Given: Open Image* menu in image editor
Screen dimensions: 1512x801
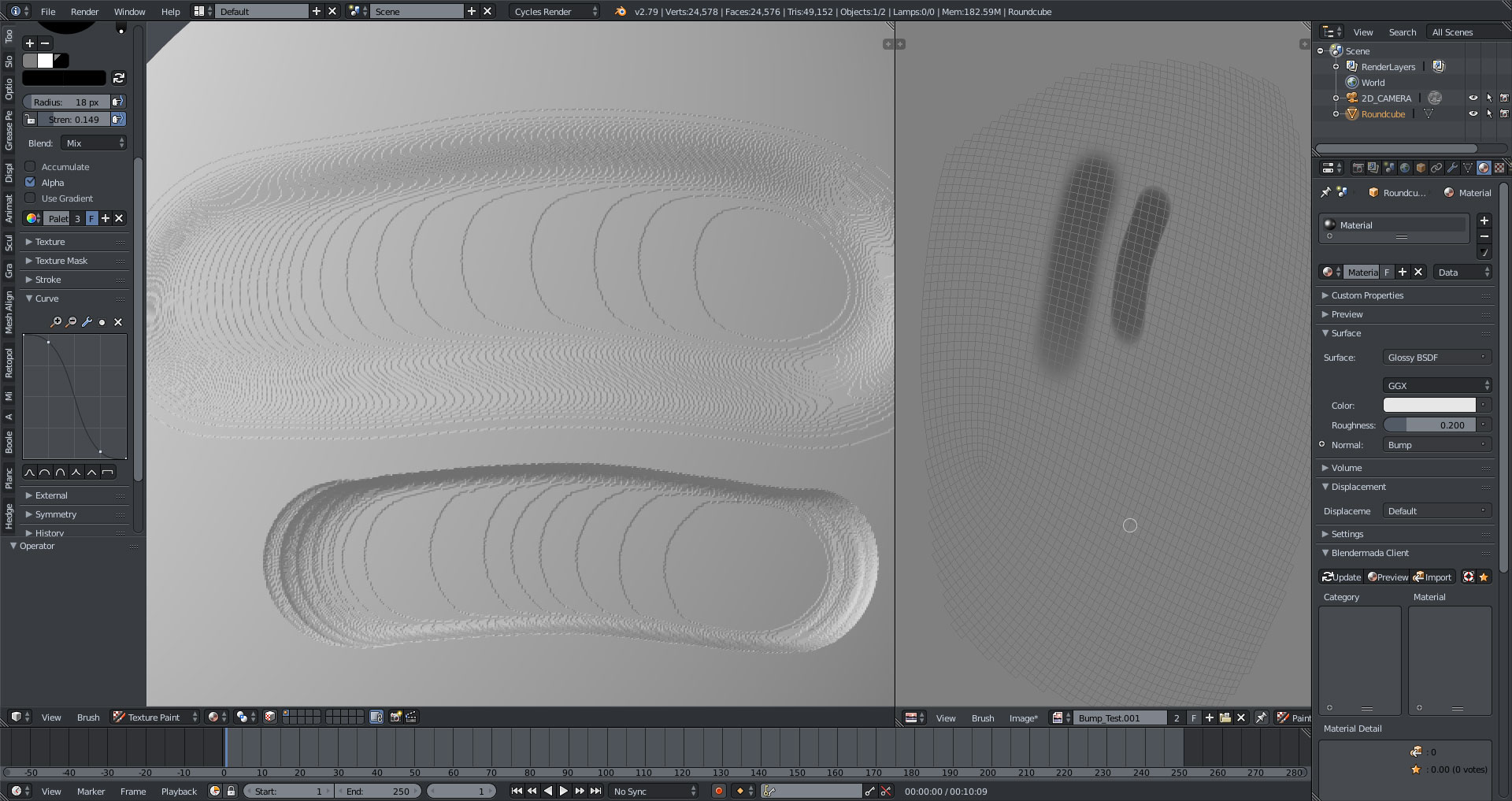Looking at the screenshot, I should pyautogui.click(x=1023, y=718).
